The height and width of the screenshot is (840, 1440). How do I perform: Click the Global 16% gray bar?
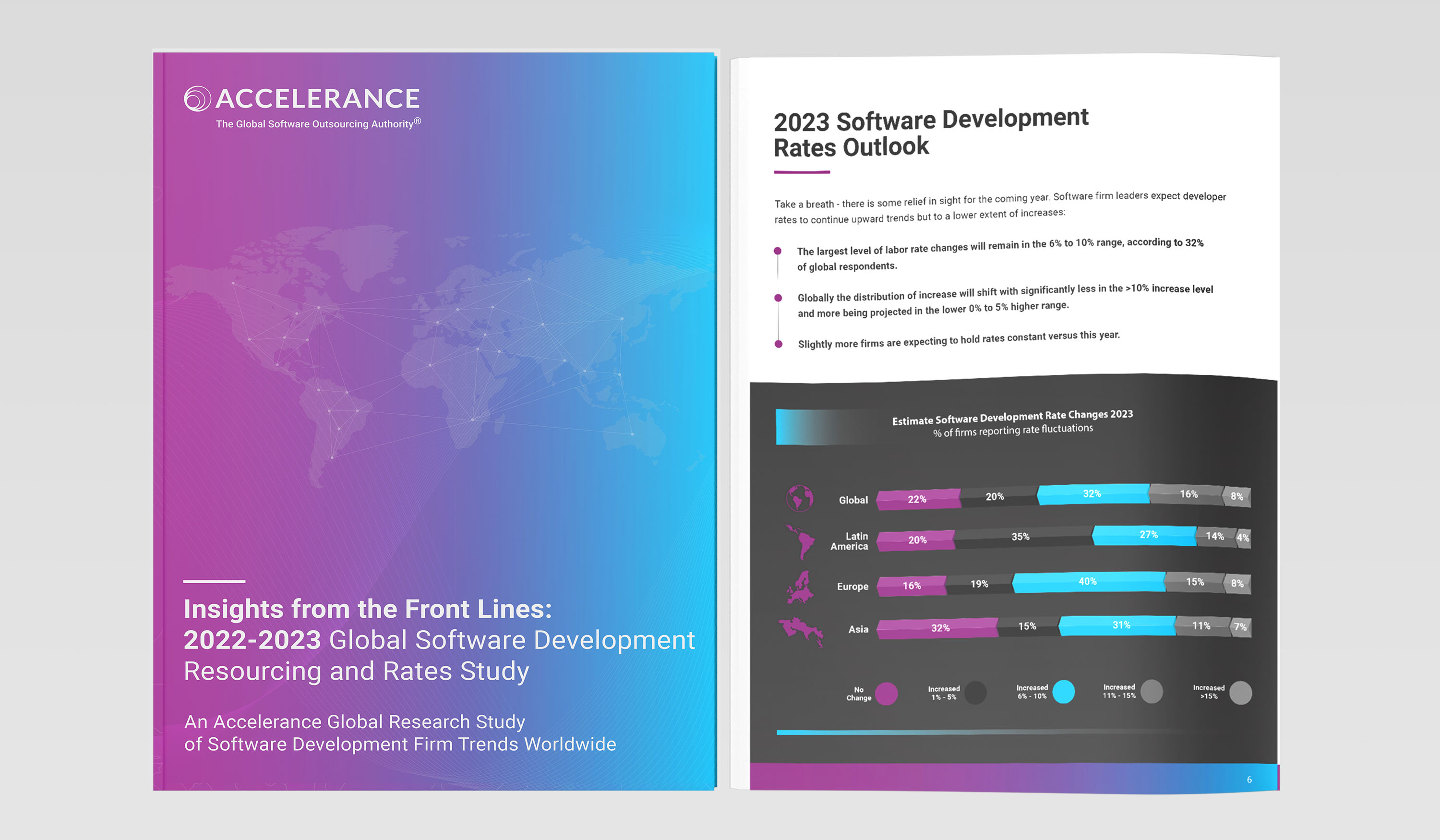tap(1186, 494)
